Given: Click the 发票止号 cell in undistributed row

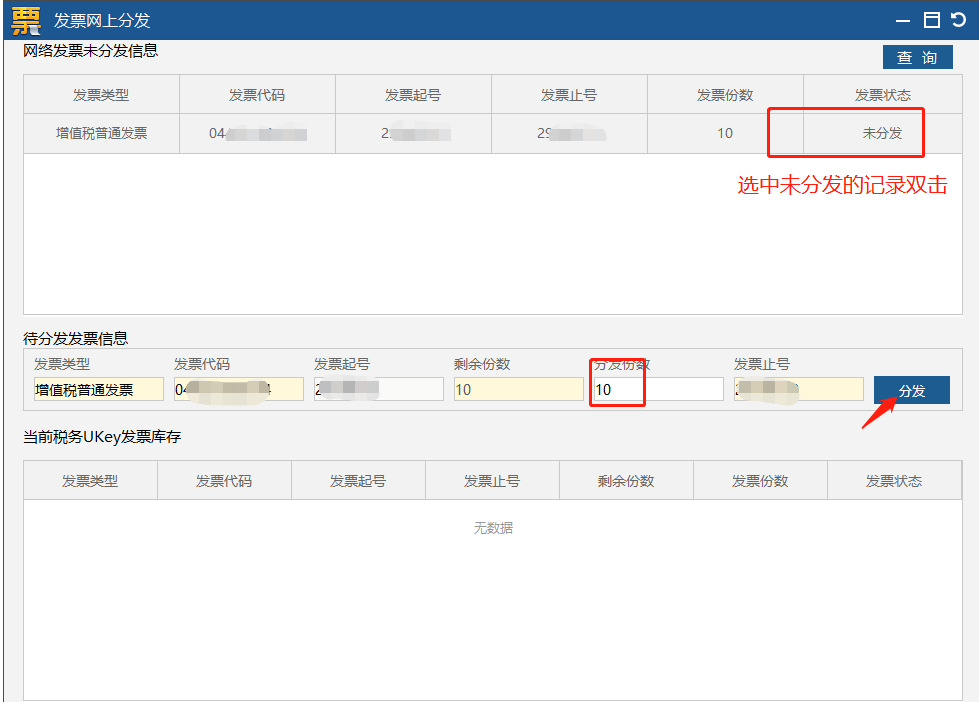Looking at the screenshot, I should [569, 133].
